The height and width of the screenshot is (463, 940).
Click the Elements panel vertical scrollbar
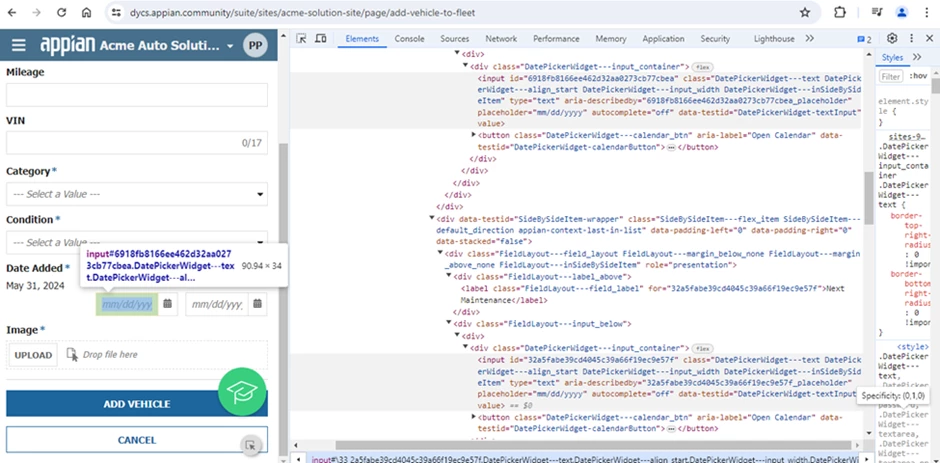click(x=869, y=200)
